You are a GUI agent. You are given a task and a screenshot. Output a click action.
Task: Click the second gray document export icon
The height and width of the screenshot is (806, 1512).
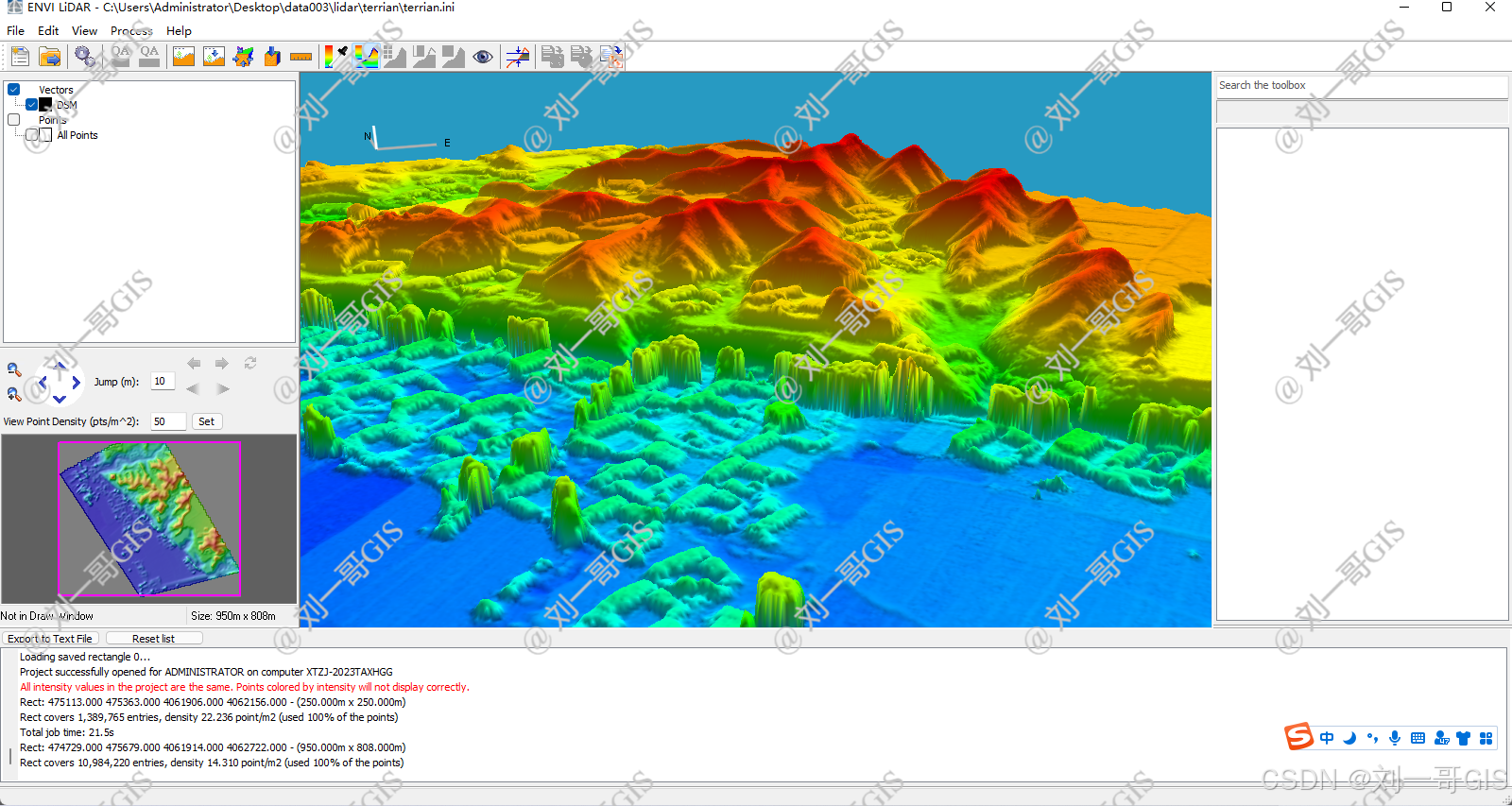click(x=581, y=57)
